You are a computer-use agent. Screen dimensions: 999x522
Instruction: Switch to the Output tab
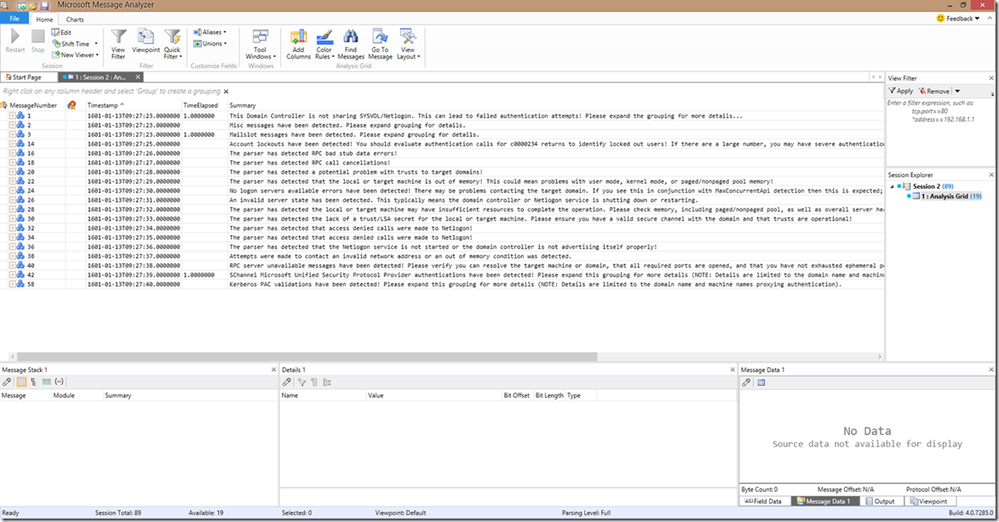880,501
